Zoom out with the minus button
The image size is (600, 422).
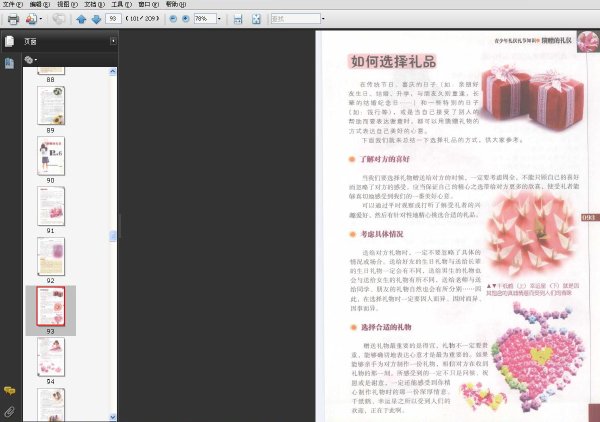click(173, 18)
